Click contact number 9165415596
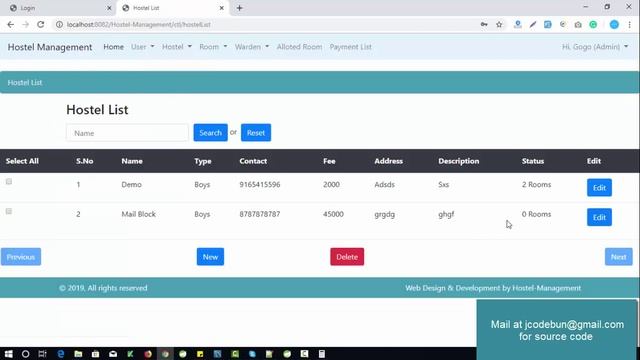The image size is (640, 360). (x=260, y=184)
